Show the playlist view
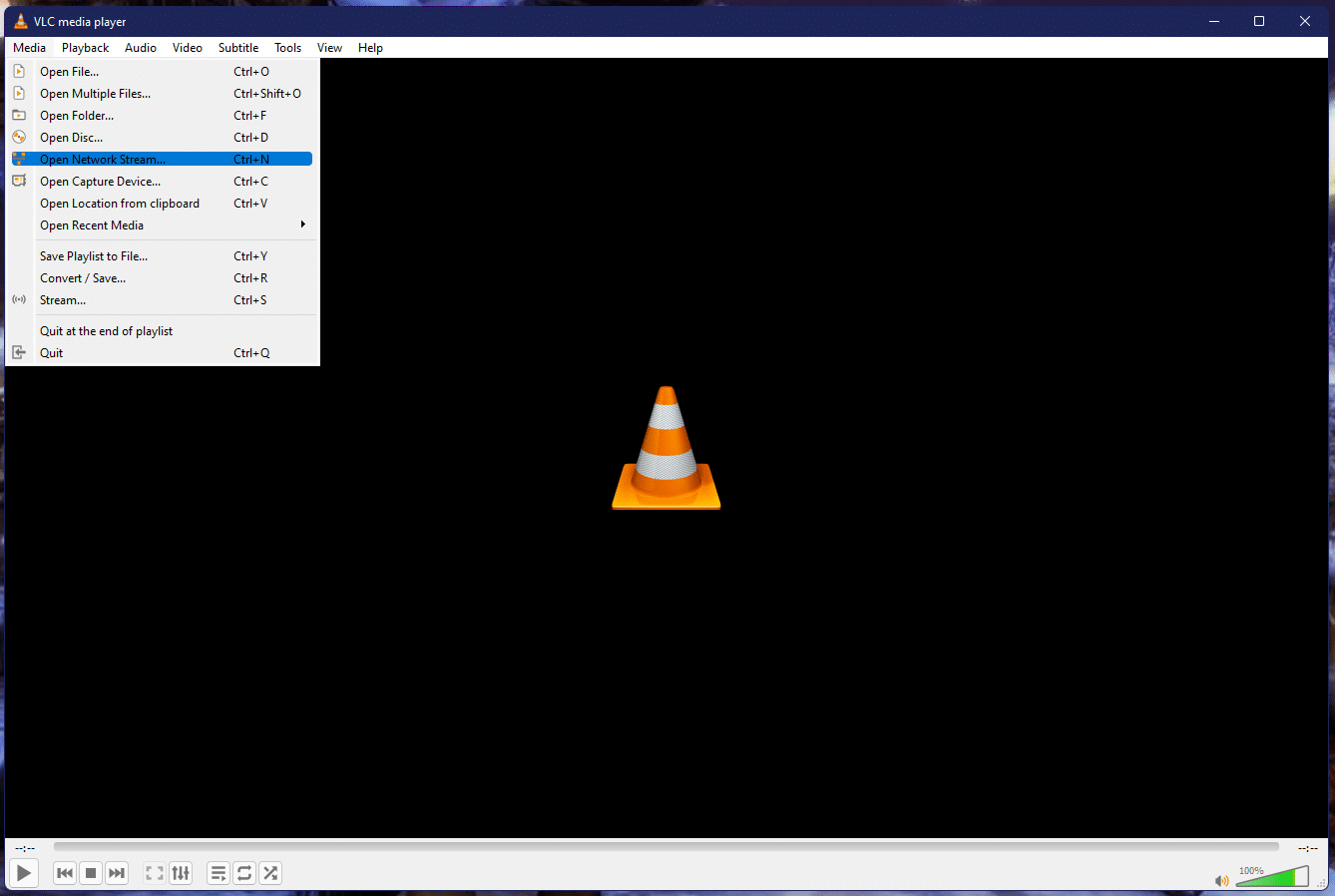The height and width of the screenshot is (896, 1335). [x=218, y=872]
